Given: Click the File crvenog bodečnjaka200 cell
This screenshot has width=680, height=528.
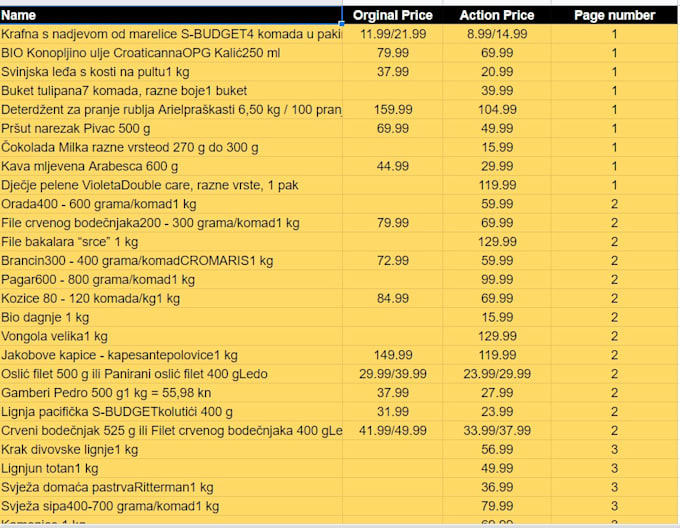Looking at the screenshot, I should point(171,223).
